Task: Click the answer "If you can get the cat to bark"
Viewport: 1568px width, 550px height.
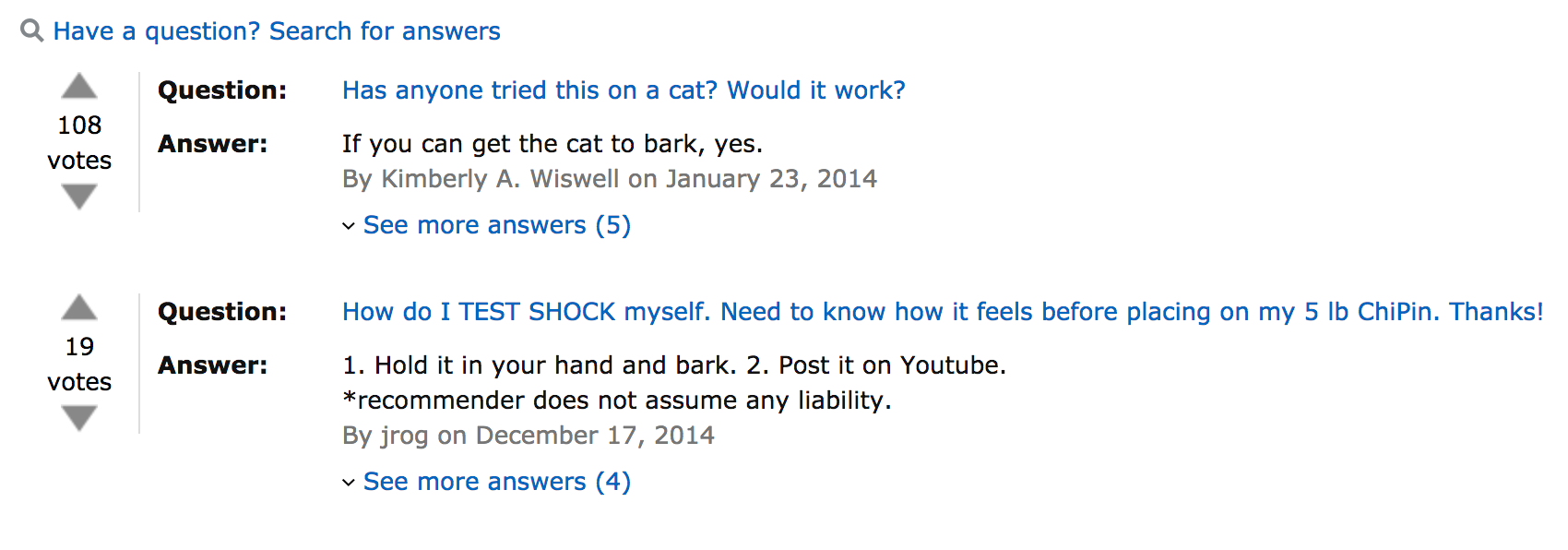Action: [552, 144]
